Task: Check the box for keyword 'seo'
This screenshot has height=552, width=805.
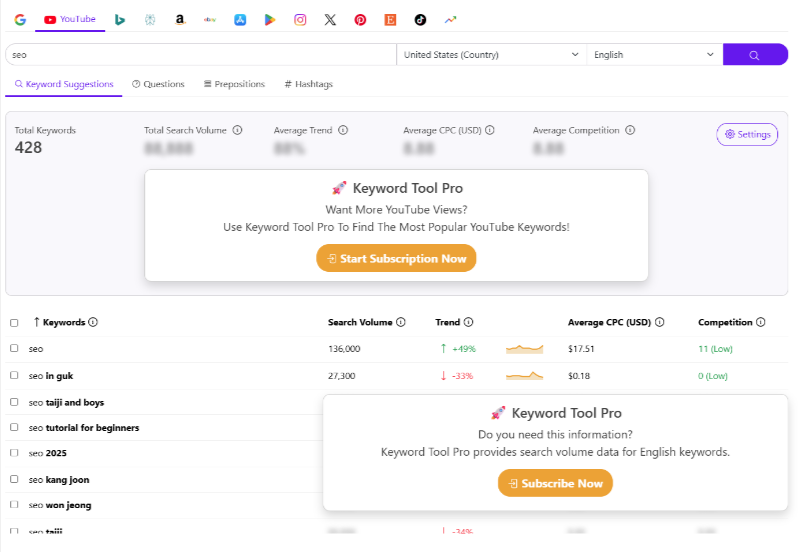Action: [14, 348]
